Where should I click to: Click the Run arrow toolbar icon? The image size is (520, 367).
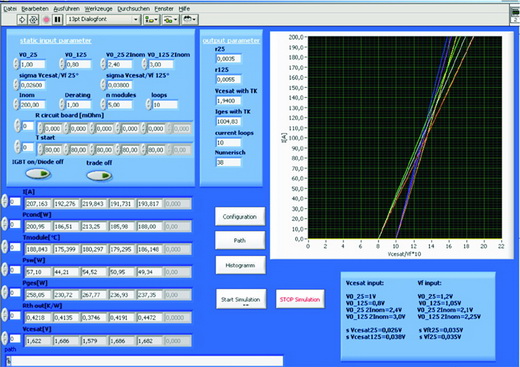pos(22,20)
